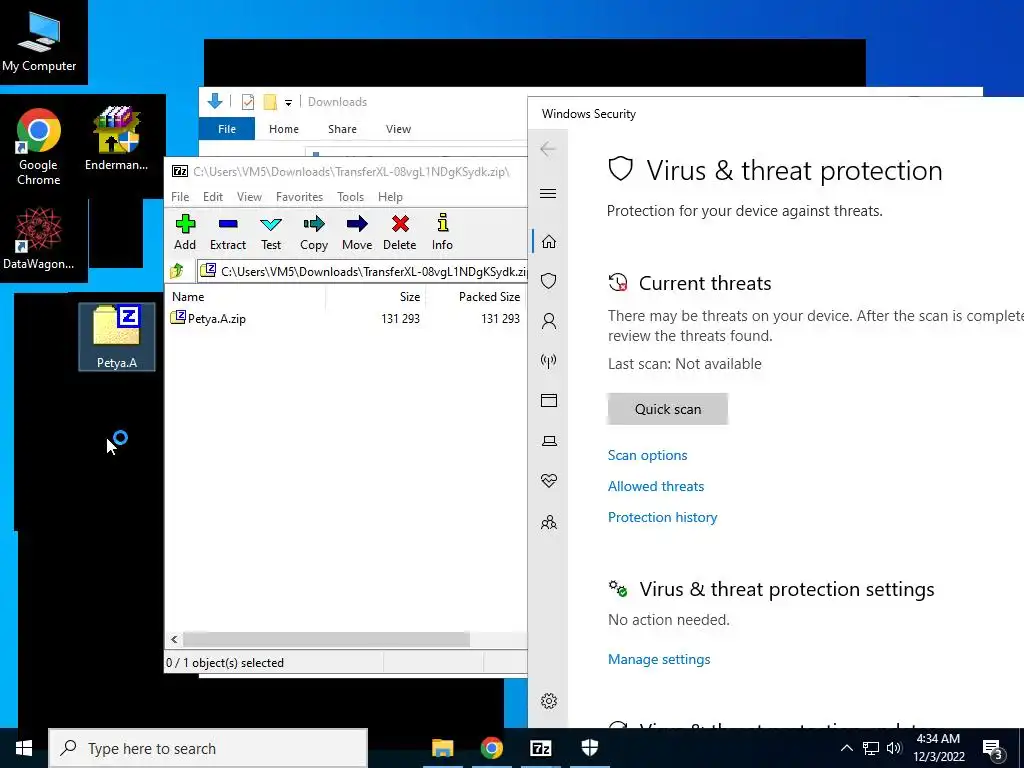
Task: Open the network icon in system tray
Action: pos(871,748)
